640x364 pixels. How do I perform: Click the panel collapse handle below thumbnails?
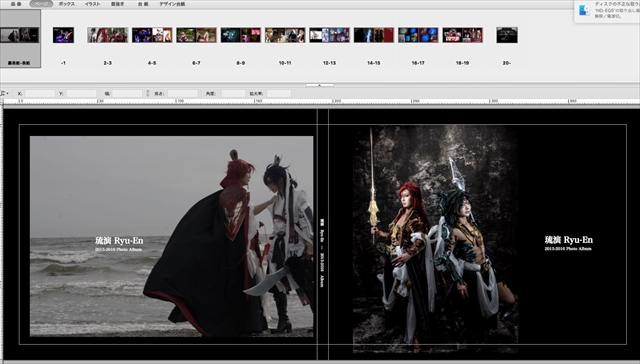pos(320,85)
